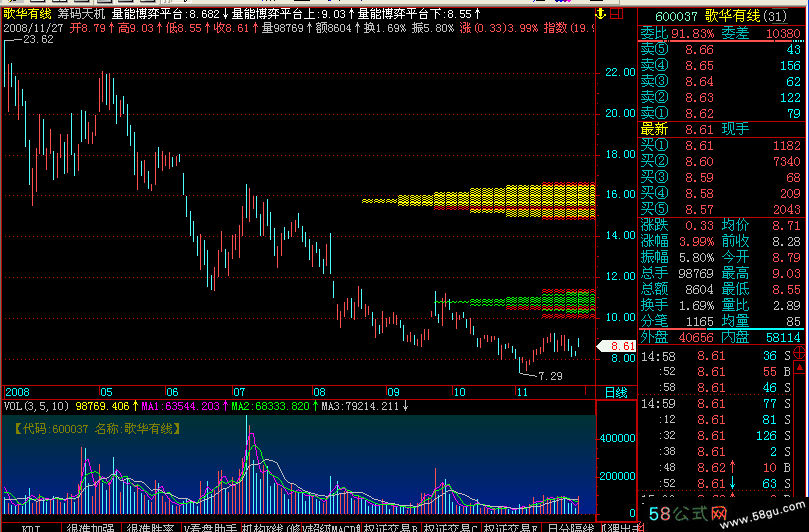Screen dimensions: 809x532
Task: Click the red circle icon beside the tick list
Action: [799, 353]
